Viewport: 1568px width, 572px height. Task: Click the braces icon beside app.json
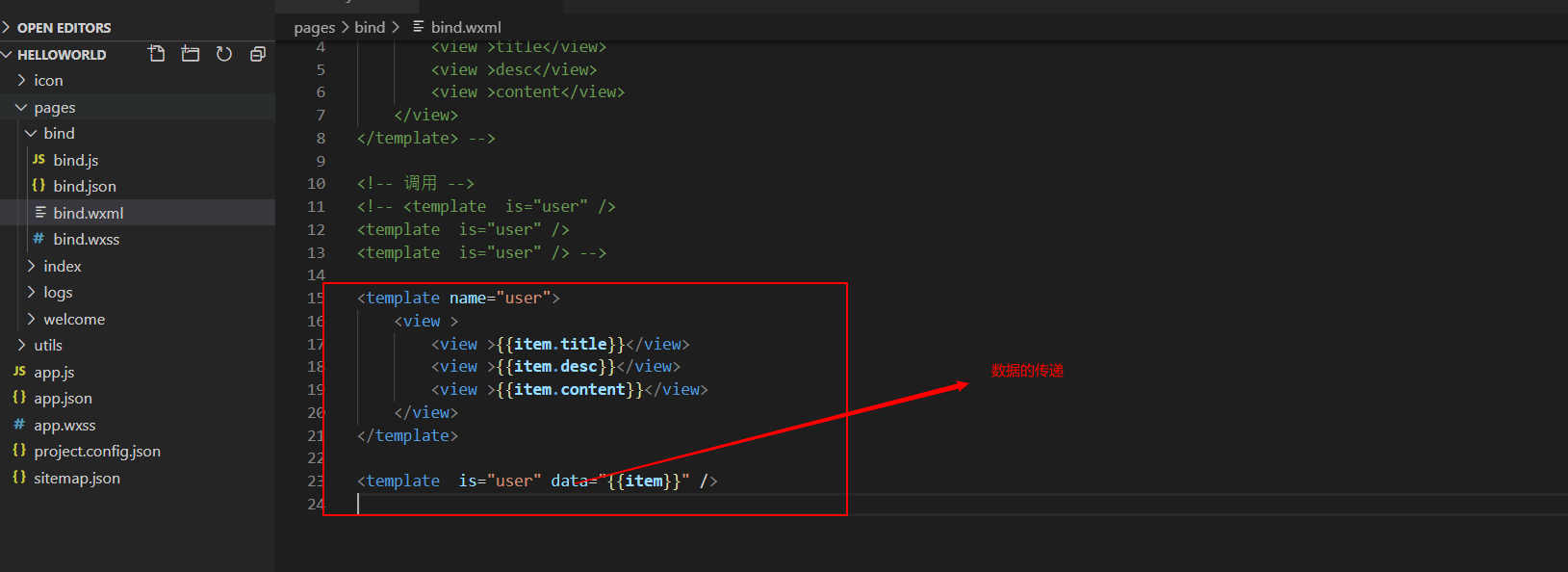[x=19, y=397]
